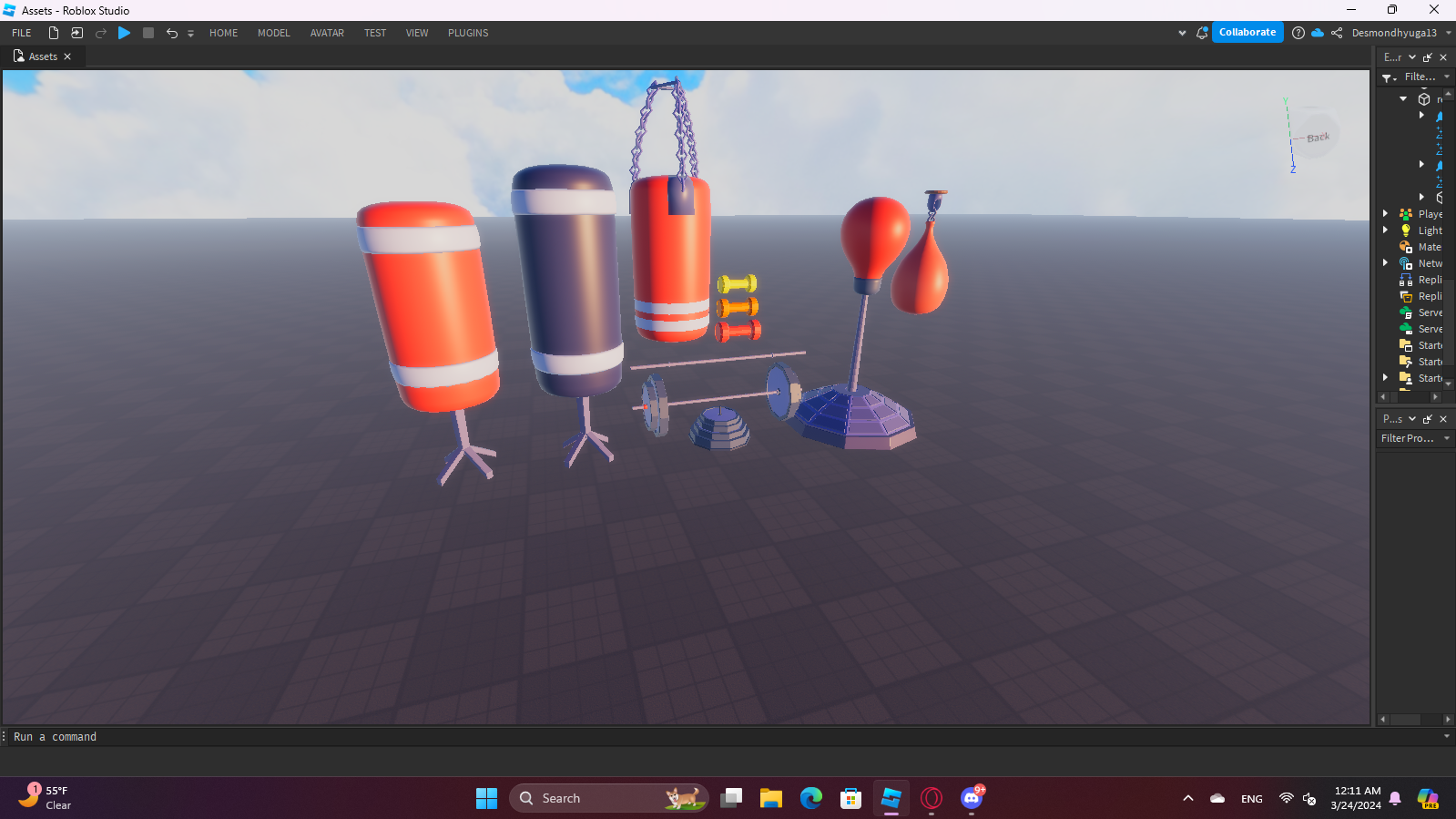Collapse the ribbon with the chevron
This screenshot has height=819, width=1456.
(x=1182, y=33)
